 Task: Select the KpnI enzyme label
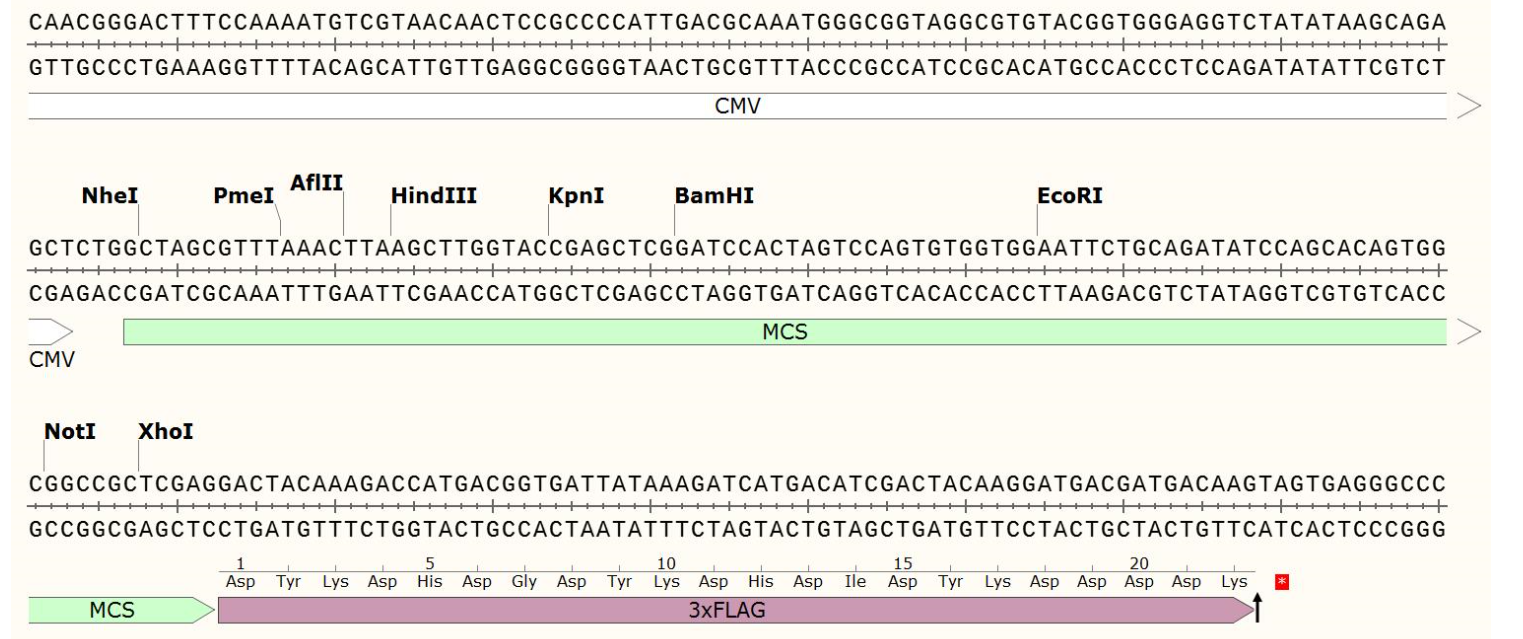(576, 197)
